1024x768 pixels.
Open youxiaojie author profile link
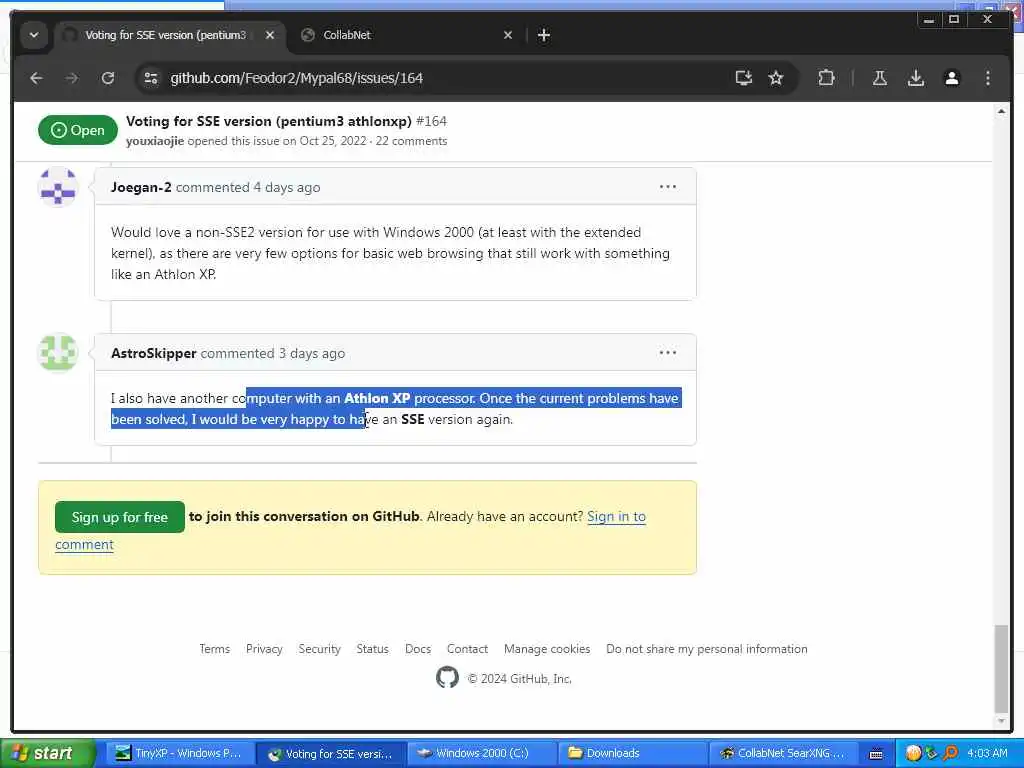155,141
